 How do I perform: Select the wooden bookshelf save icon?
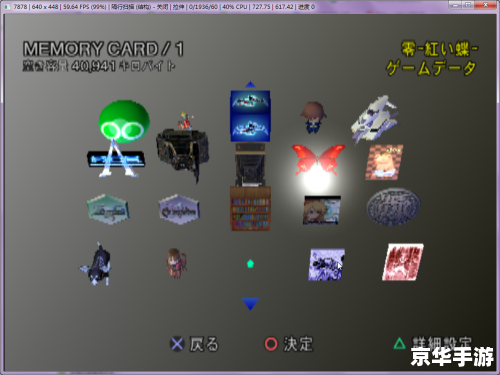(250, 209)
